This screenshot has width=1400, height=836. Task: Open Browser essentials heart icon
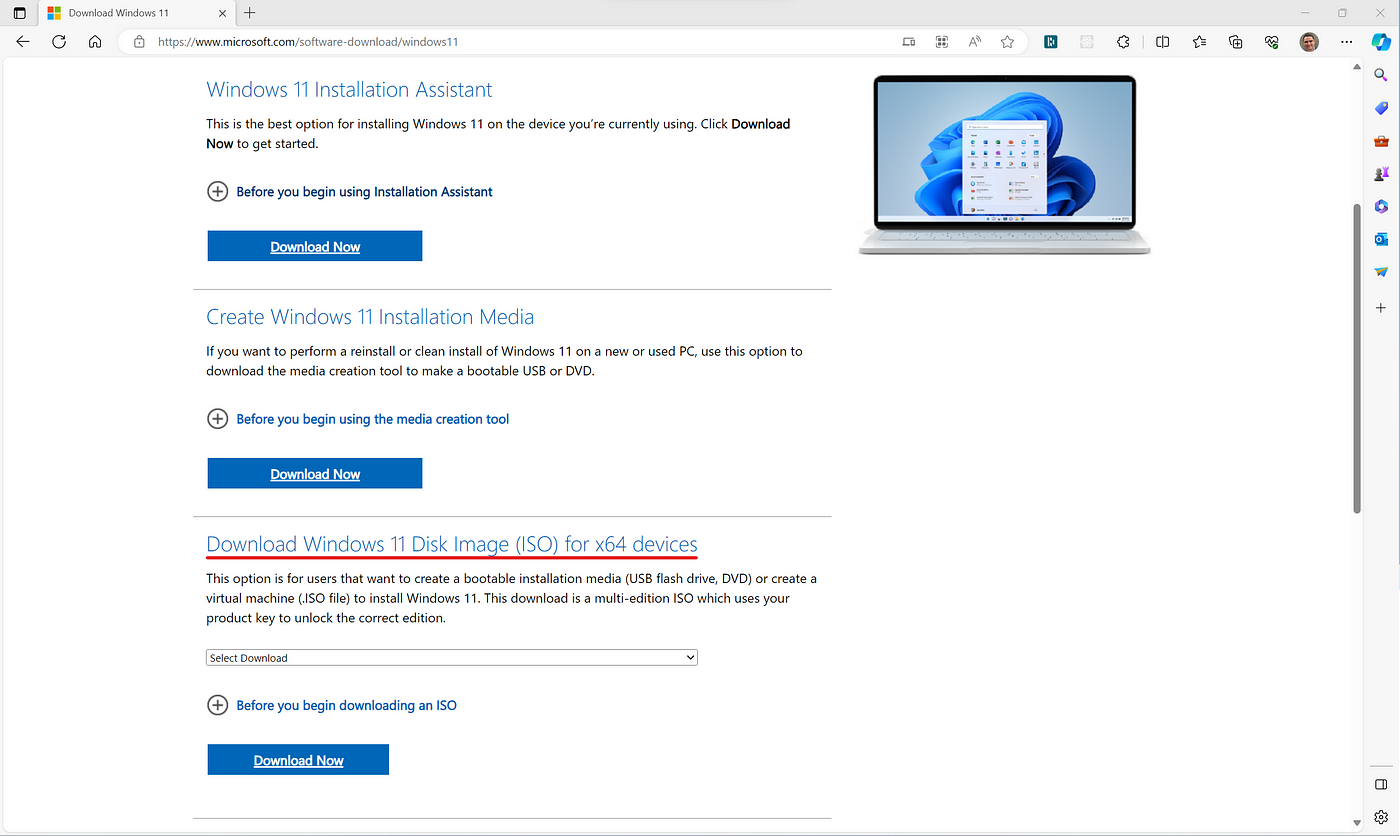(x=1272, y=42)
